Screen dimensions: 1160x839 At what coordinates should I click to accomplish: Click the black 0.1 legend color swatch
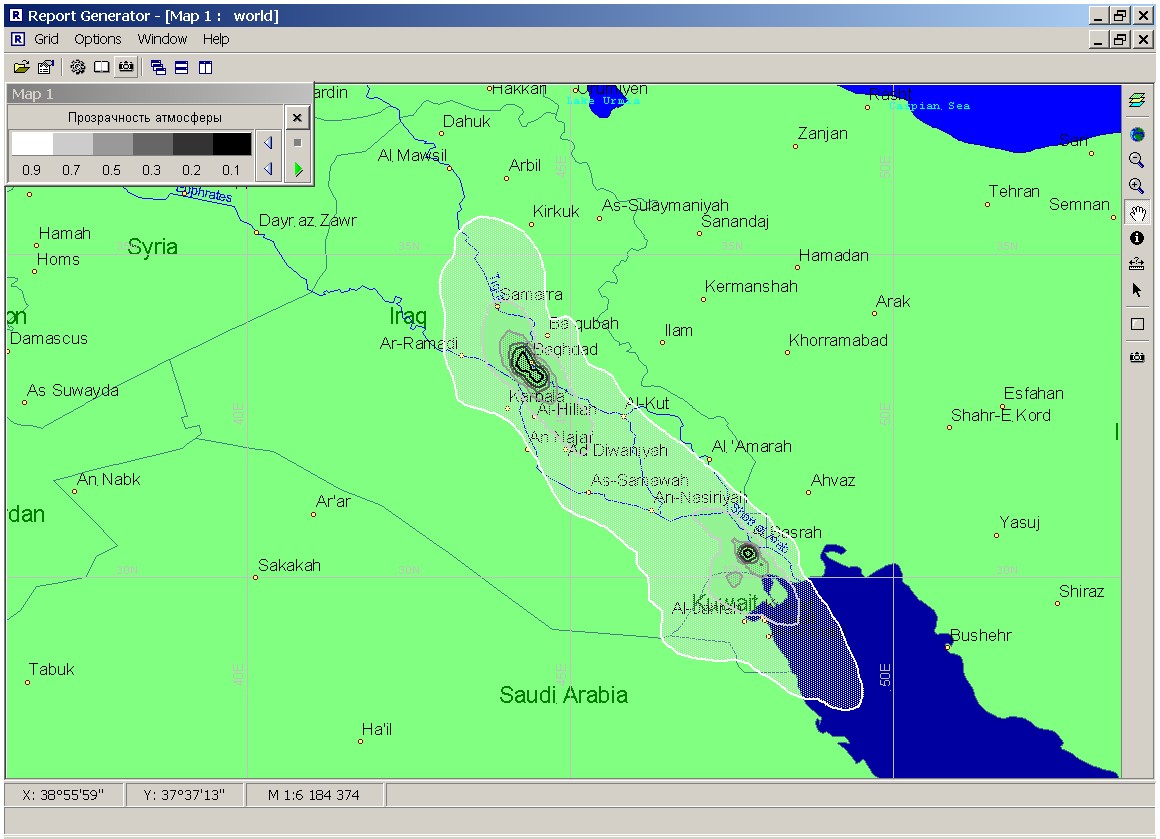(232, 144)
